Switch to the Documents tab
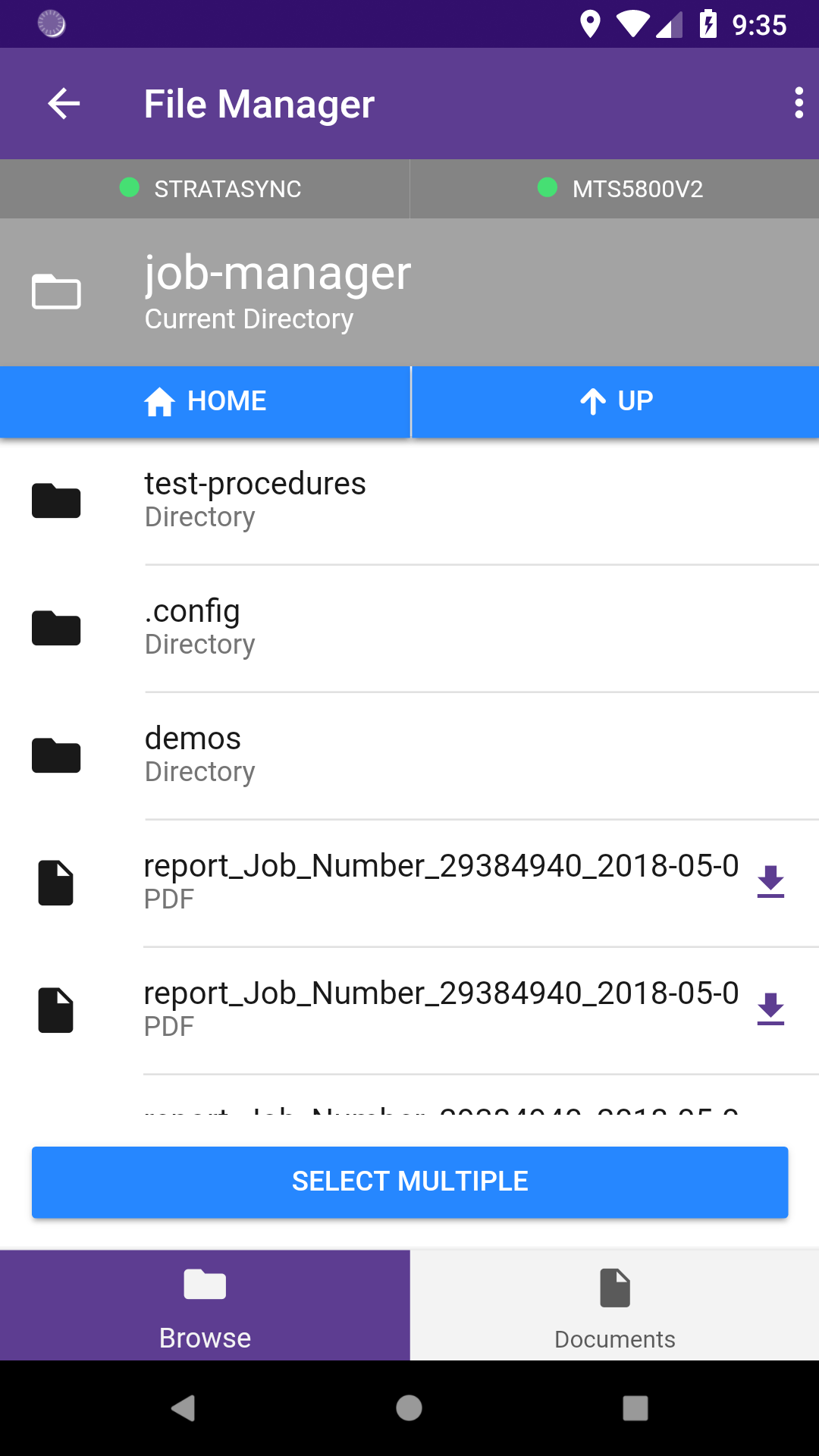Screen dimensions: 819x1456 (615, 1305)
